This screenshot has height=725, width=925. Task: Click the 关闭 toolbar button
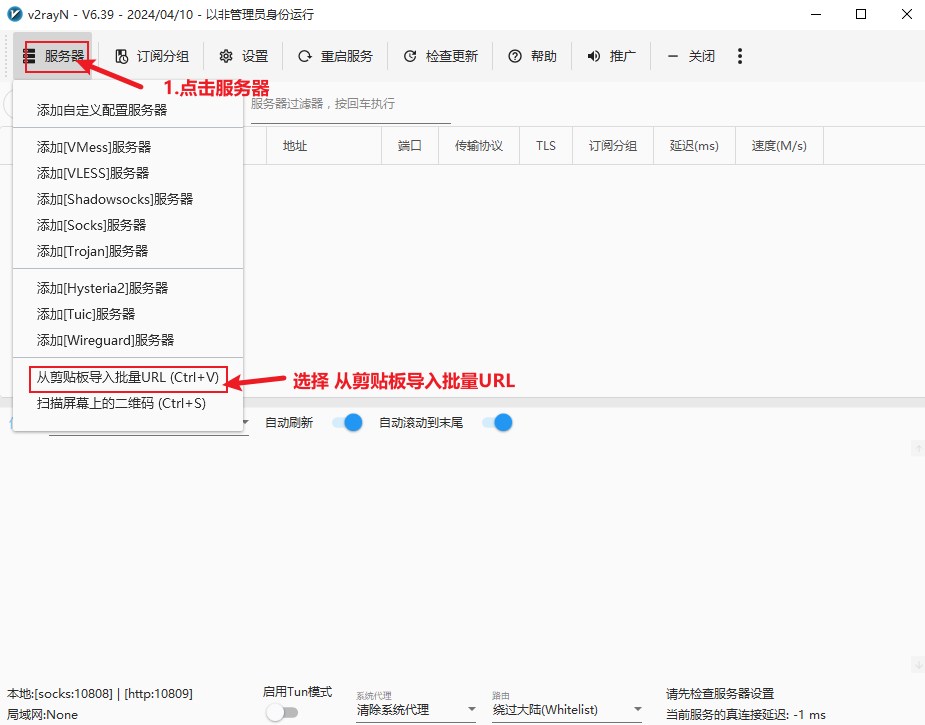(x=691, y=56)
